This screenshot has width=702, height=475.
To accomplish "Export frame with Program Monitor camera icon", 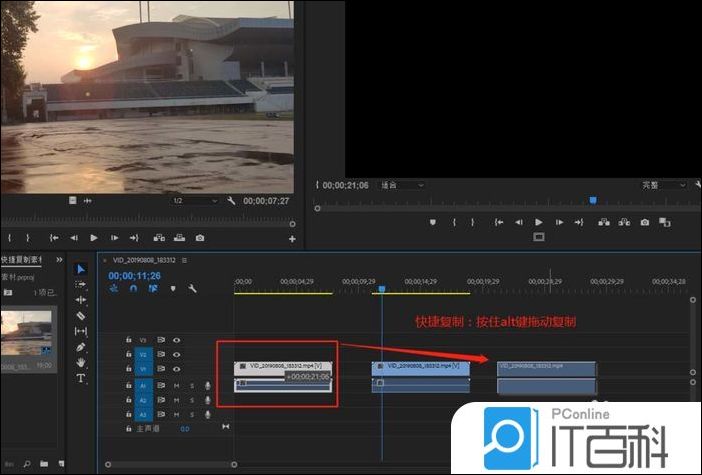I will point(645,222).
